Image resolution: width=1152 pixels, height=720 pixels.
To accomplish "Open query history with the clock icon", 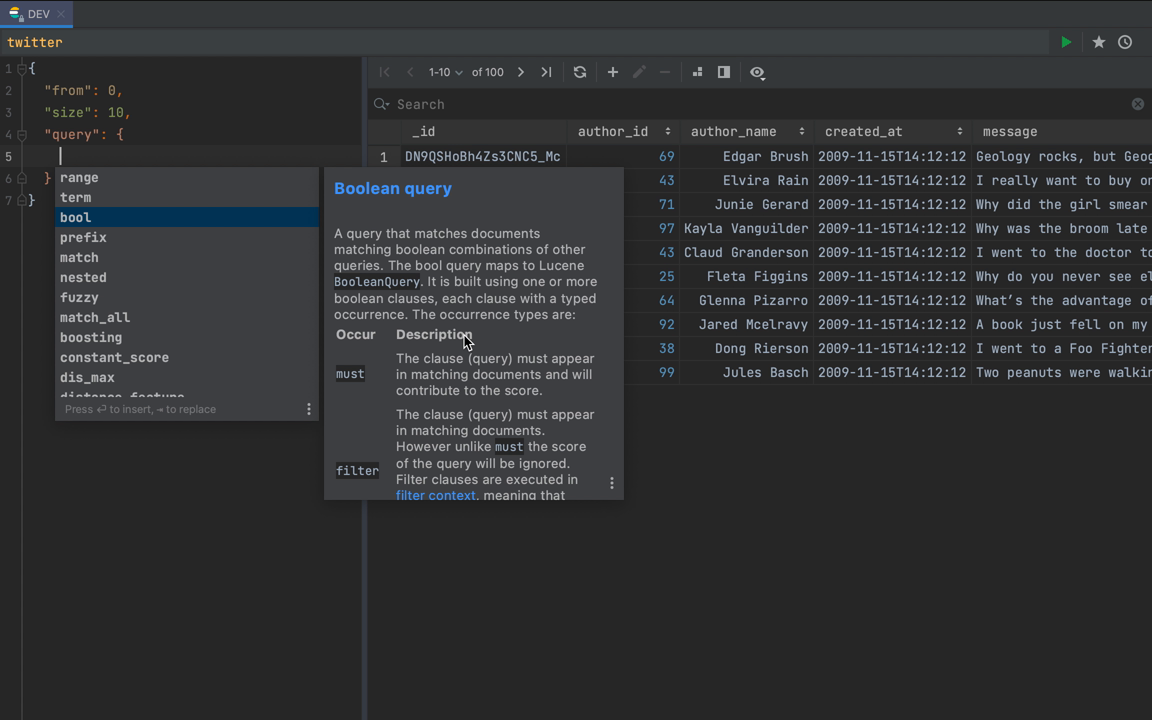I will (1125, 42).
